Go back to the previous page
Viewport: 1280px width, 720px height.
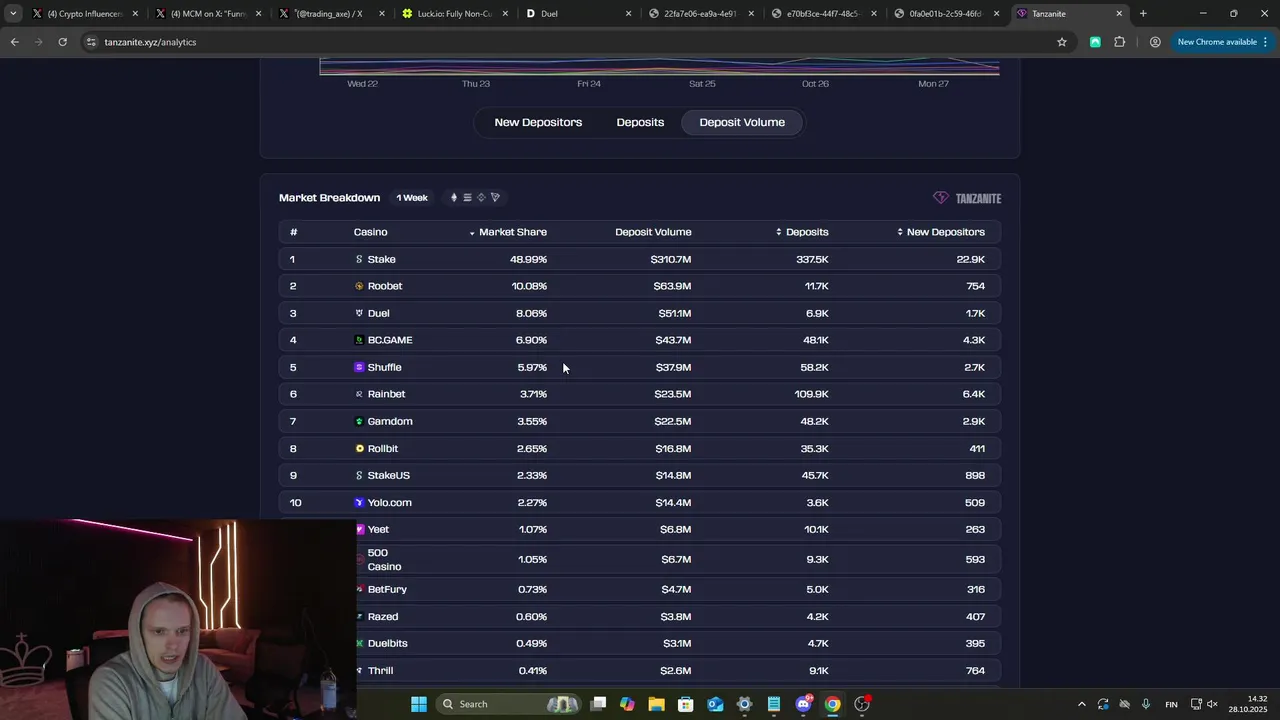14,42
